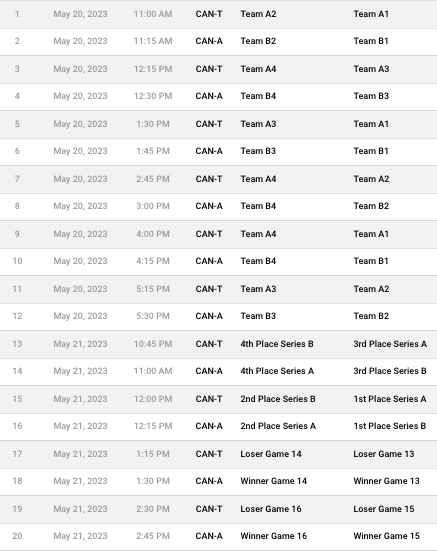Select May 20, 2023 date in game 9
Viewport: 437px width, 552px height.
[80, 234]
